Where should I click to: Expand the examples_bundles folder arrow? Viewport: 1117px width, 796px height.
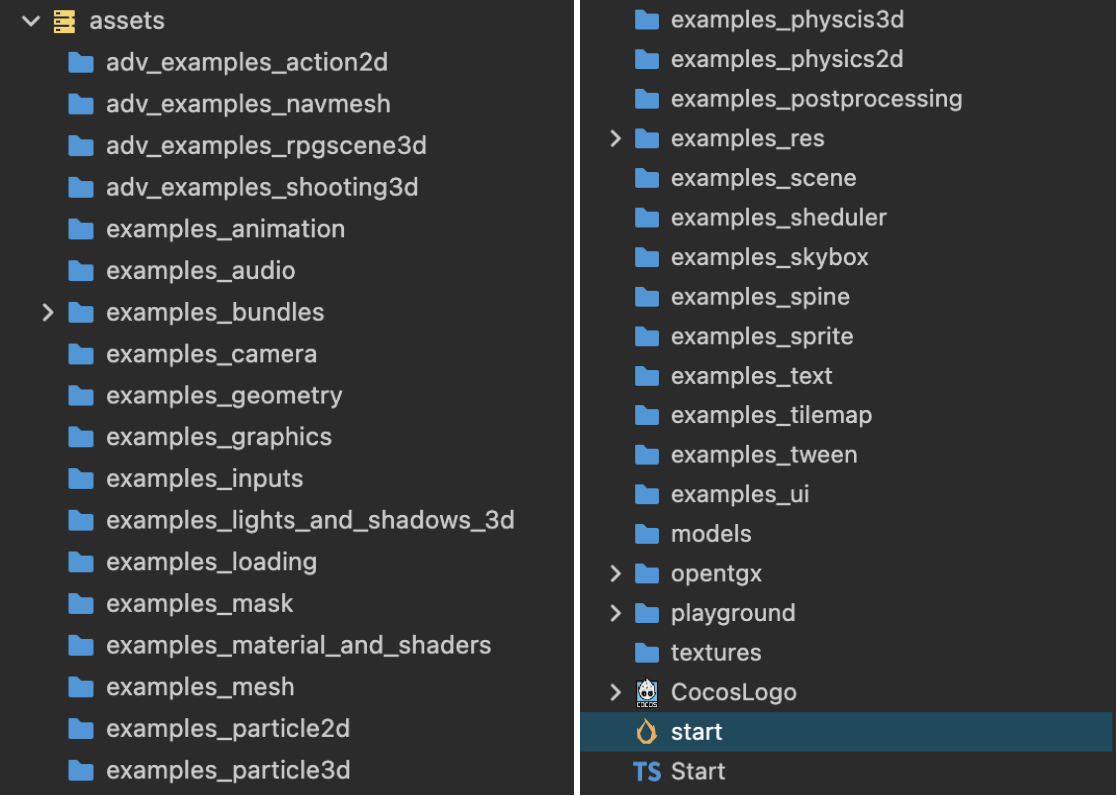(48, 312)
